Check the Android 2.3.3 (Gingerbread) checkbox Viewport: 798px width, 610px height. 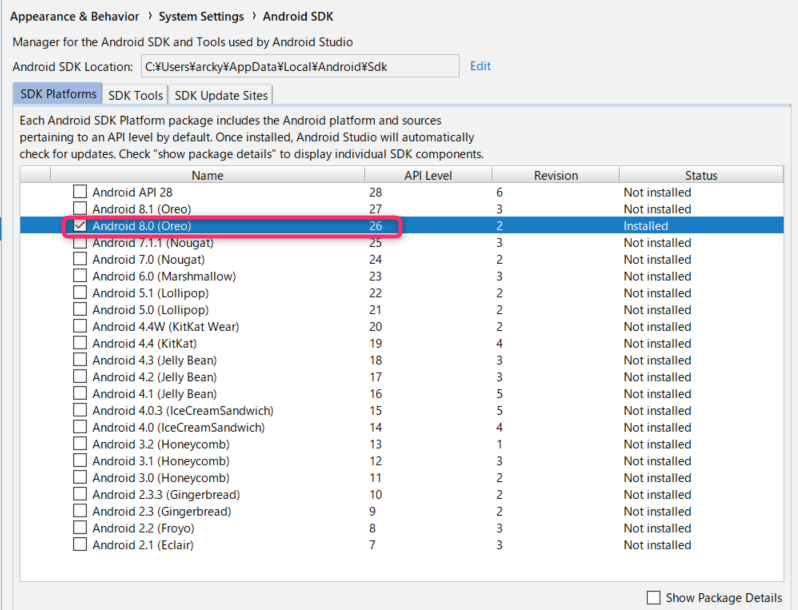pos(80,494)
